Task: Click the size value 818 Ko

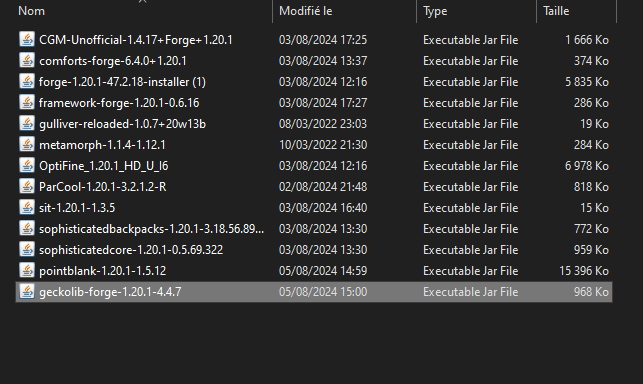Action: [591, 187]
